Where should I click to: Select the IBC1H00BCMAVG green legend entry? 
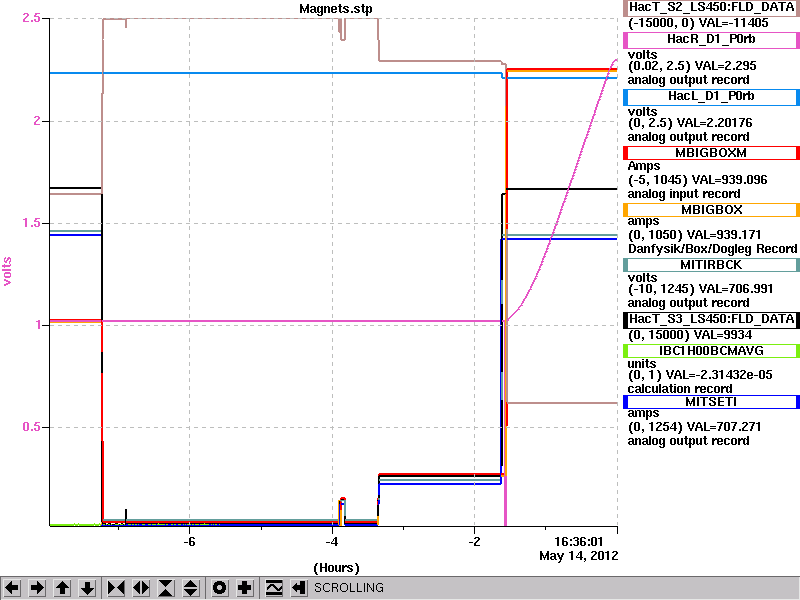[x=711, y=351]
